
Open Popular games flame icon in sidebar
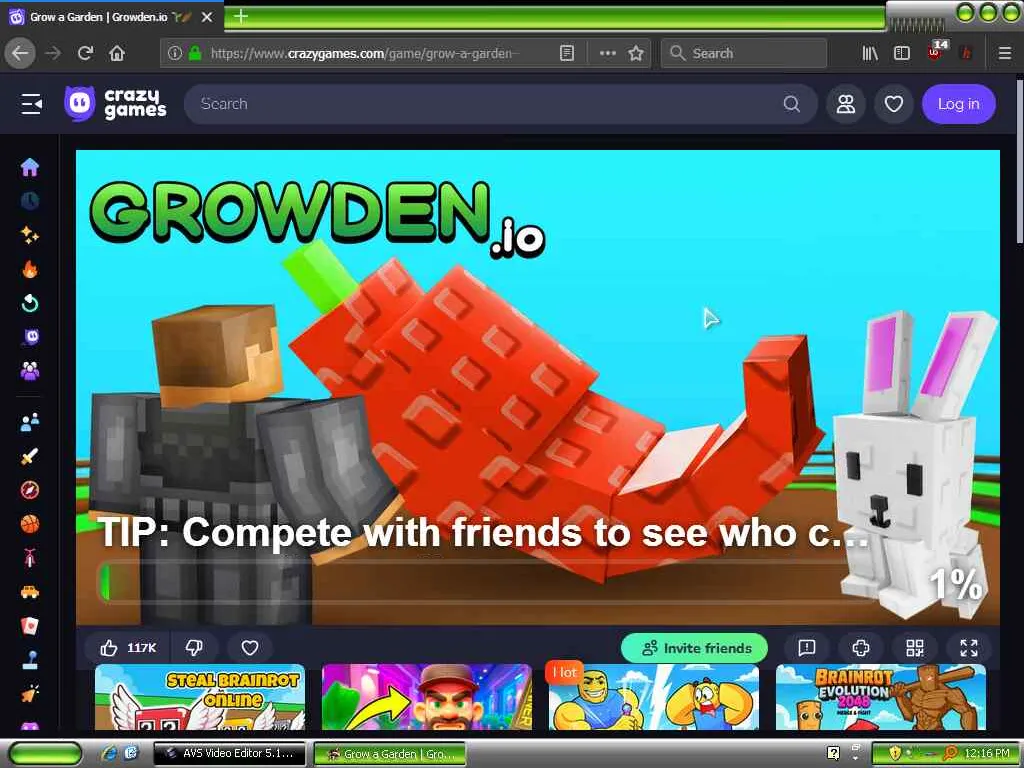point(30,269)
